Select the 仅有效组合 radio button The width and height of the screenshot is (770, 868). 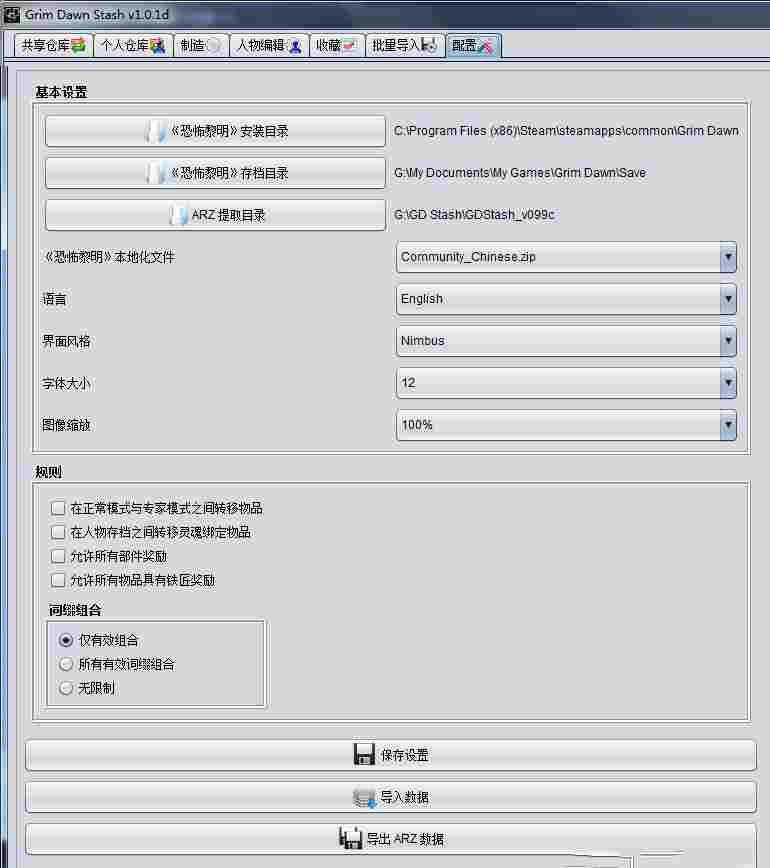66,640
